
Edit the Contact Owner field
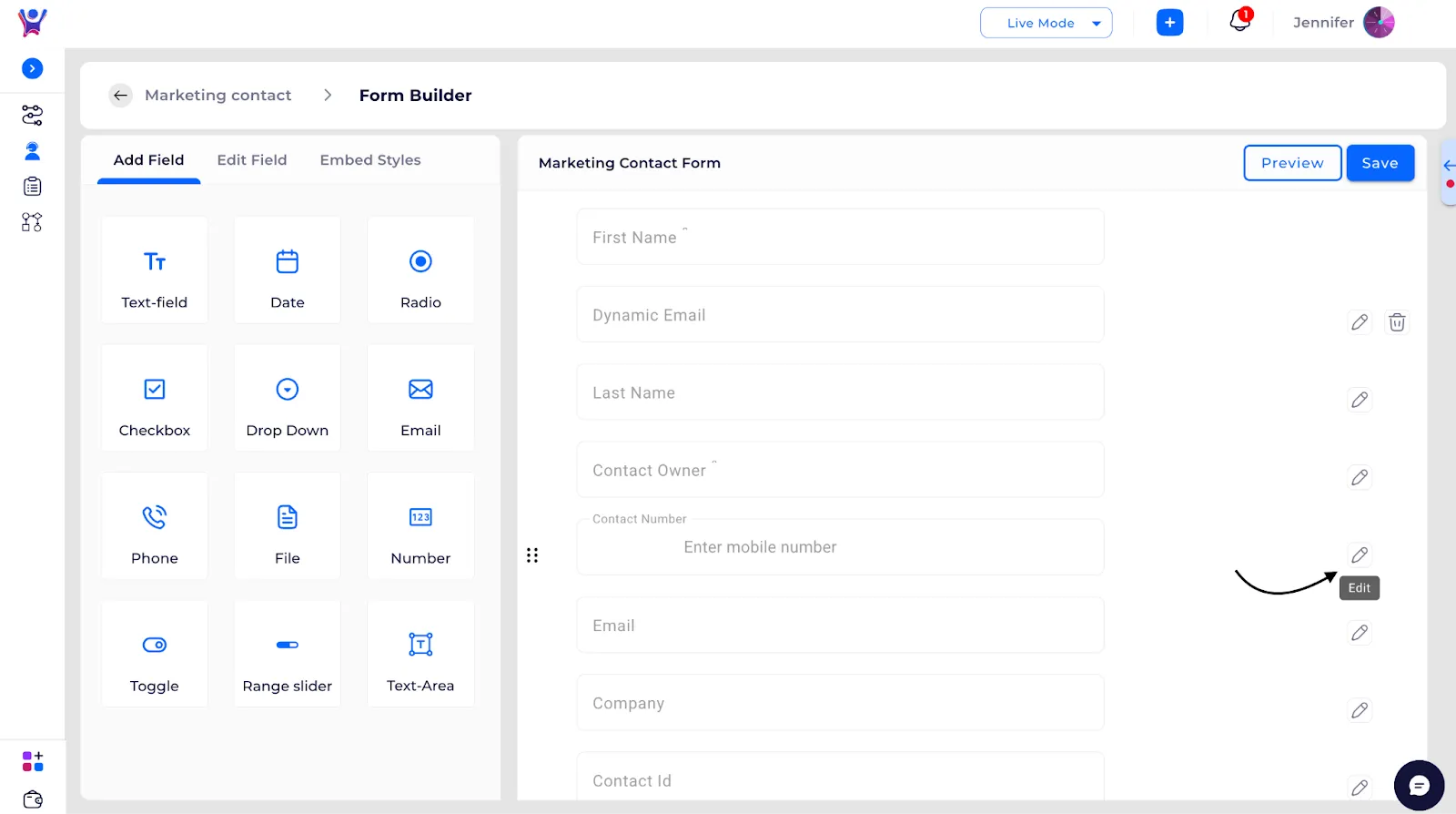[x=1360, y=477]
